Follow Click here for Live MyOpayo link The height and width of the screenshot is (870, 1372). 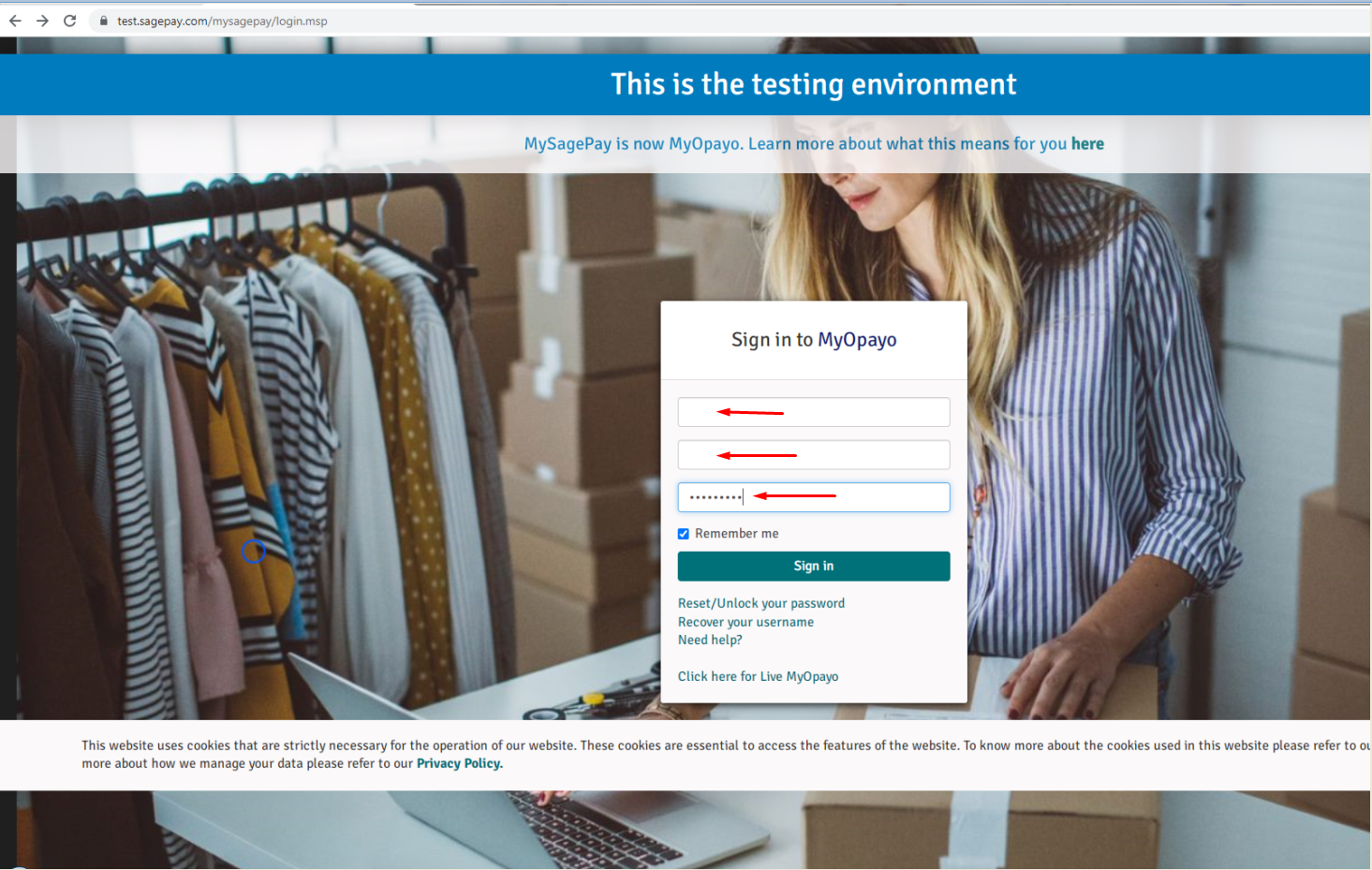click(758, 676)
